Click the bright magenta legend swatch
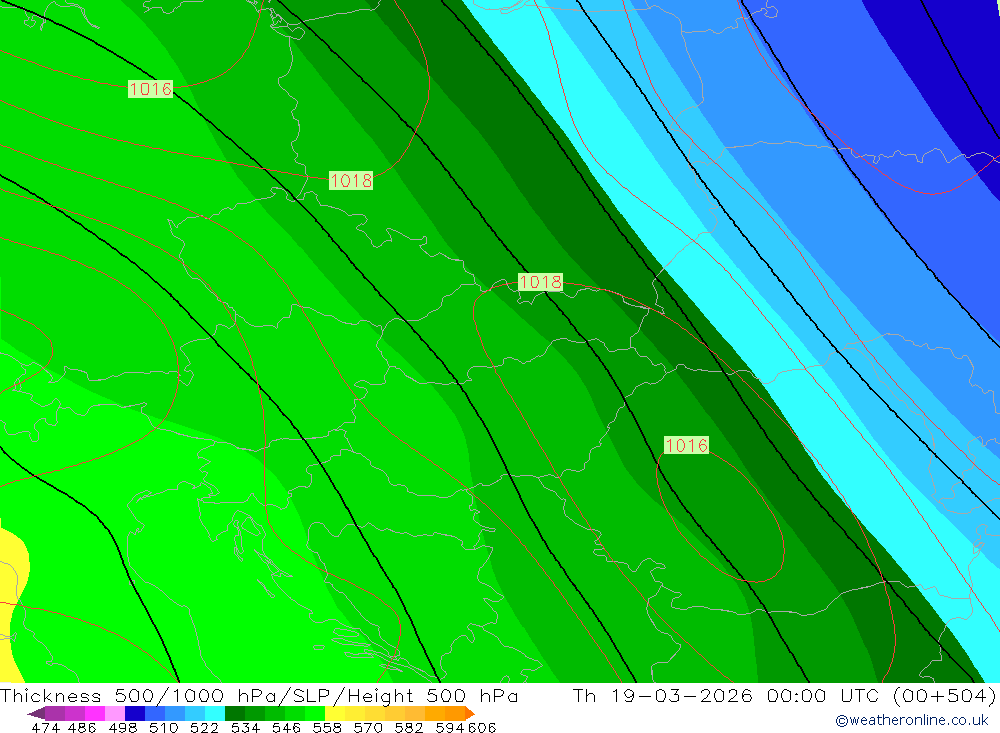This screenshot has height=733, width=1000. pos(94,713)
